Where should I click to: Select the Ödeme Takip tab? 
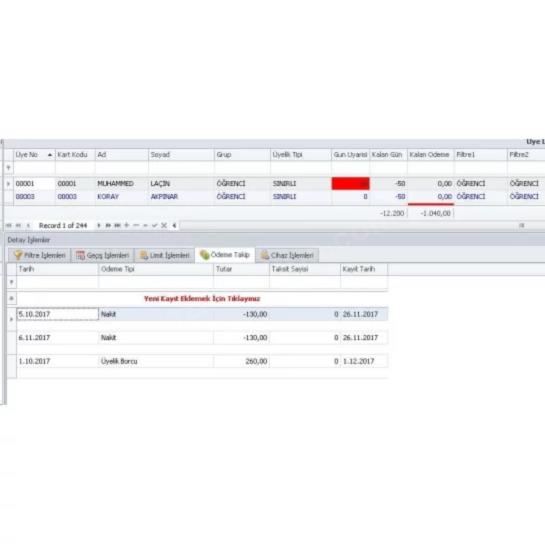(x=225, y=255)
